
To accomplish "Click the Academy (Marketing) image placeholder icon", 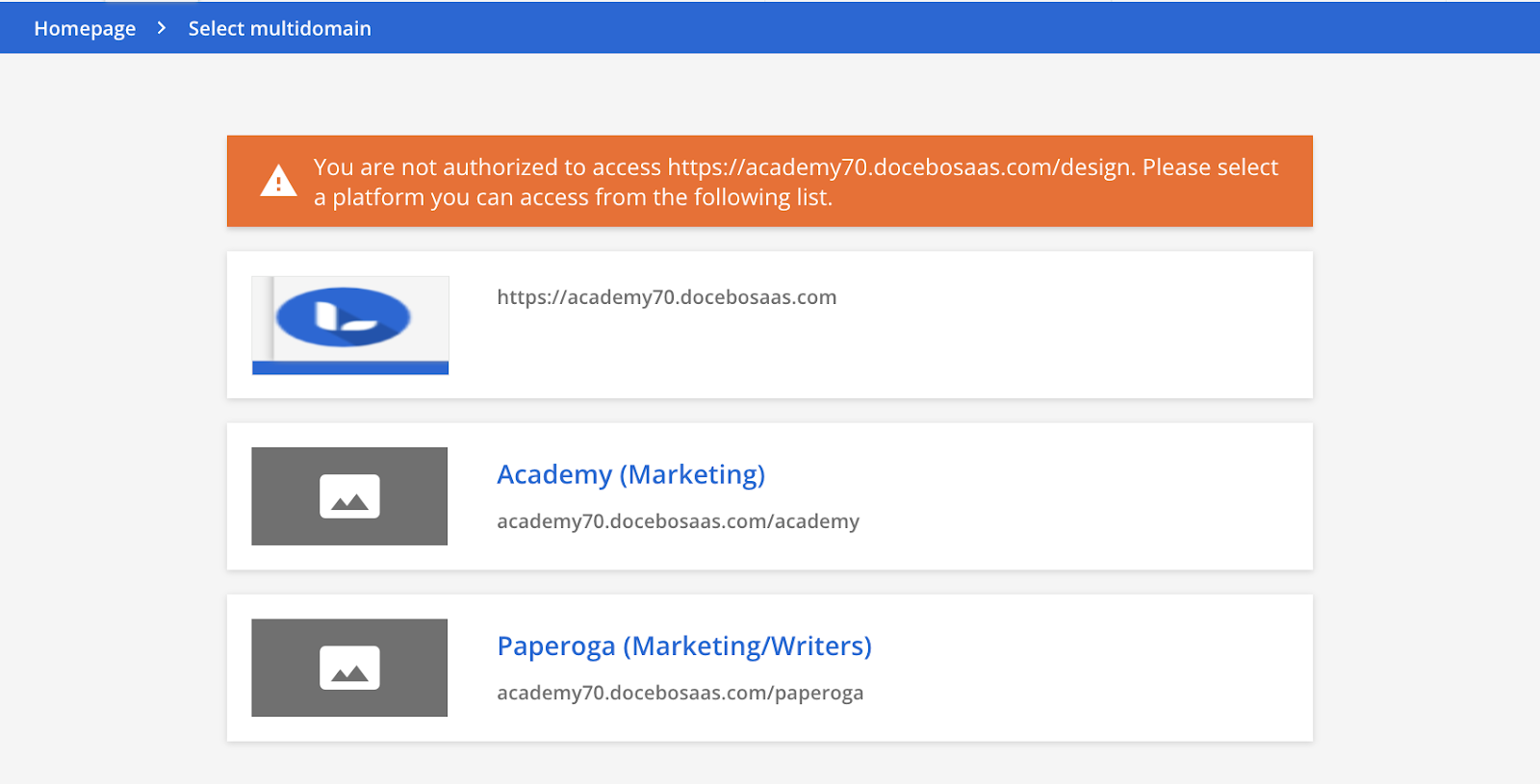I will [x=349, y=496].
